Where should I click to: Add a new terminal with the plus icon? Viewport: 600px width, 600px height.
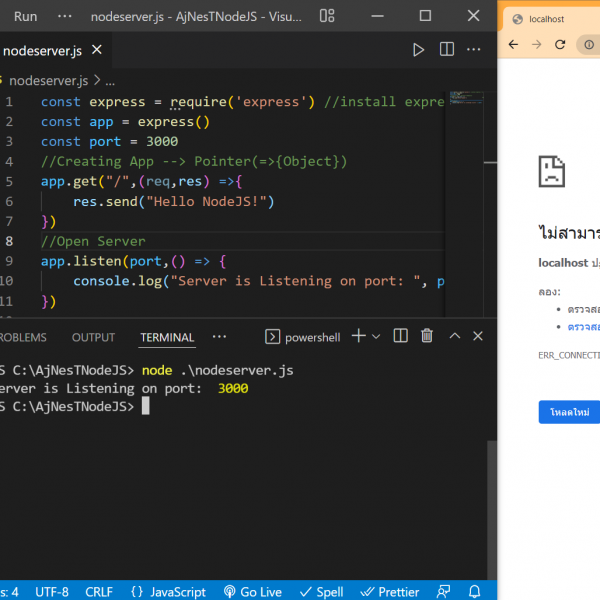coord(359,337)
